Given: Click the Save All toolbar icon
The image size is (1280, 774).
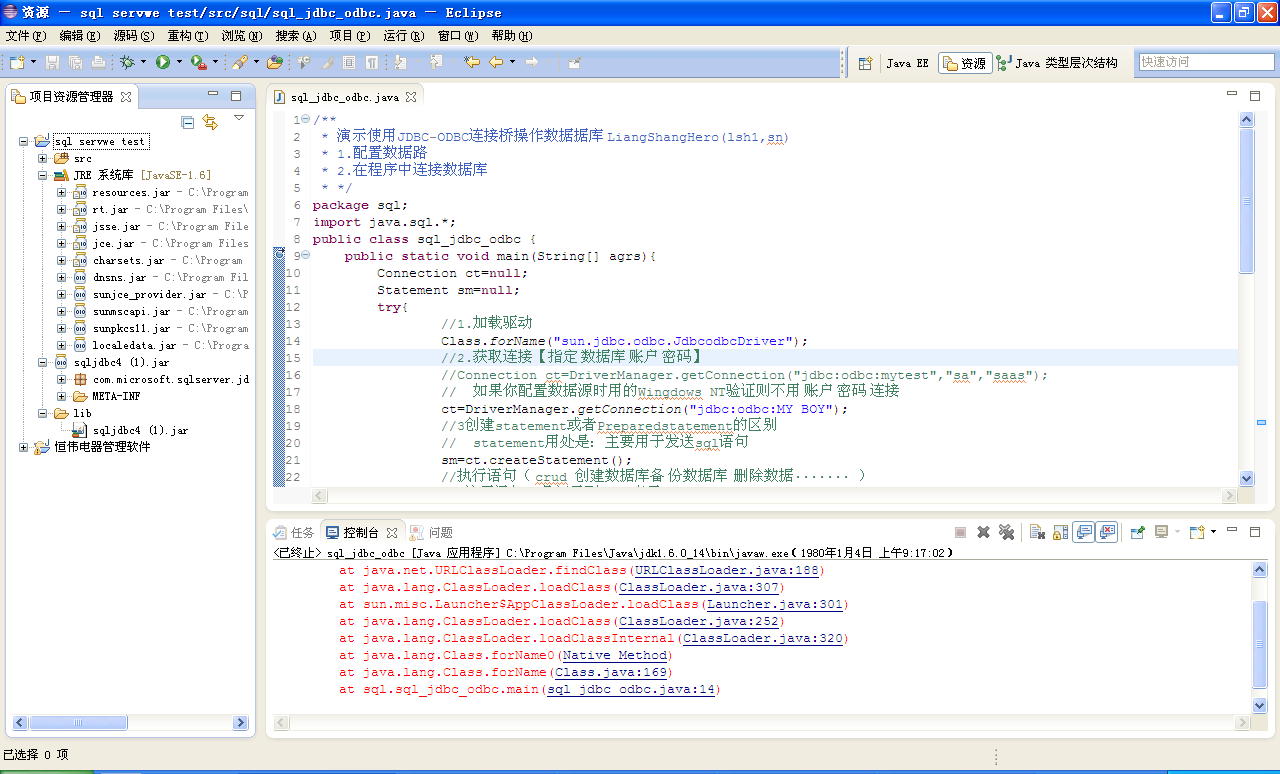Looking at the screenshot, I should pyautogui.click(x=75, y=62).
